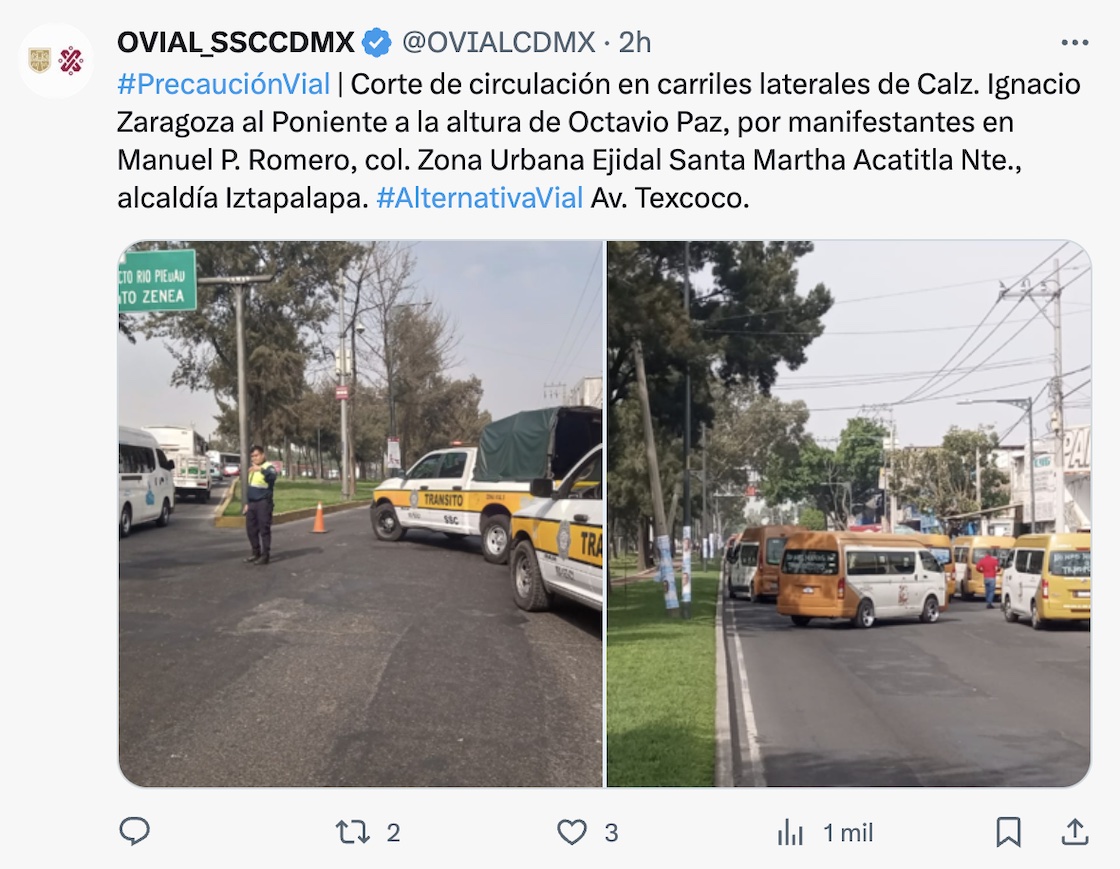Open view analytics bar chart icon
The height and width of the screenshot is (869, 1120).
(x=790, y=833)
